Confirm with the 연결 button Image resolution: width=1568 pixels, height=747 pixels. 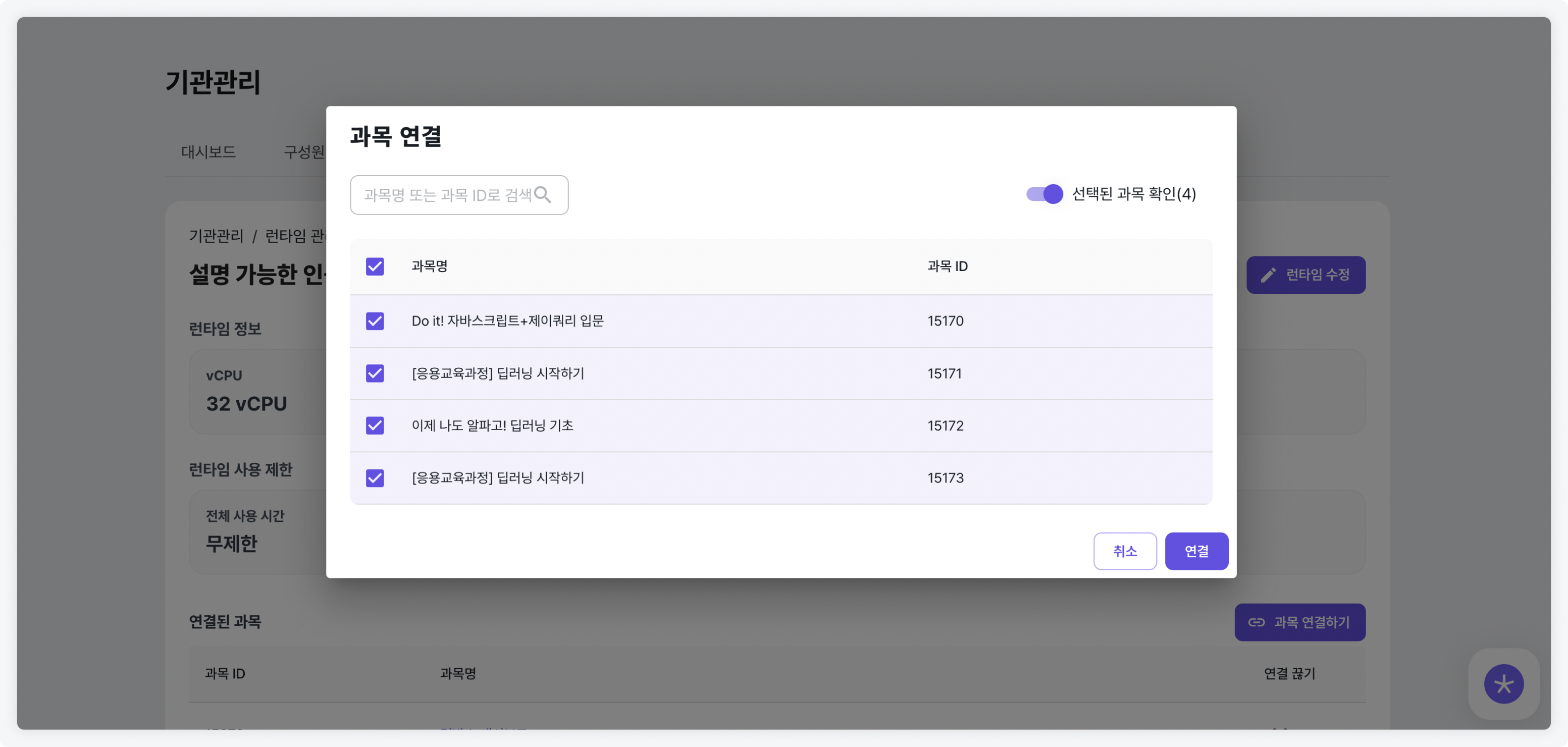pos(1196,551)
